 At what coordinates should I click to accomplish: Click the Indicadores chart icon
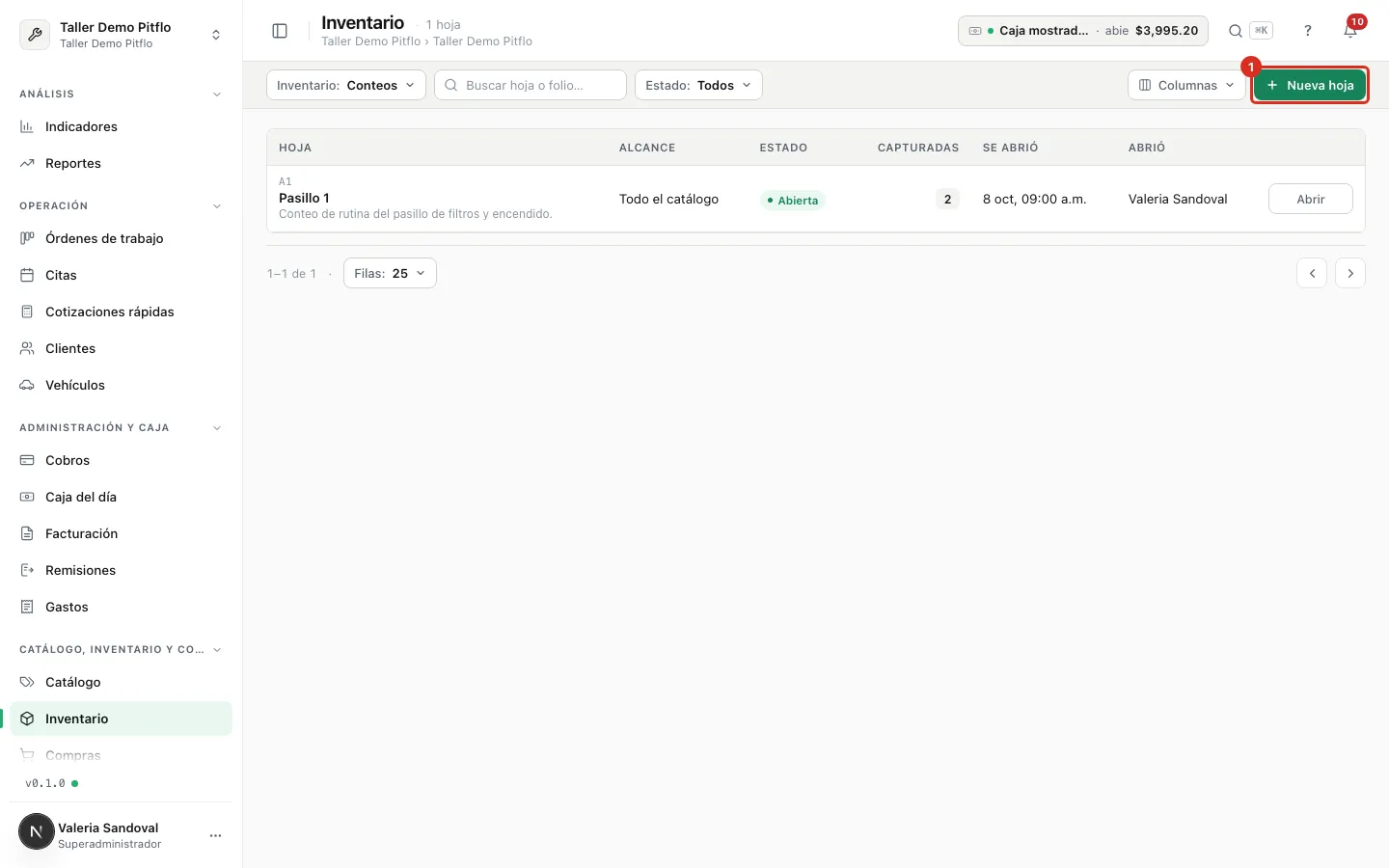click(x=27, y=126)
